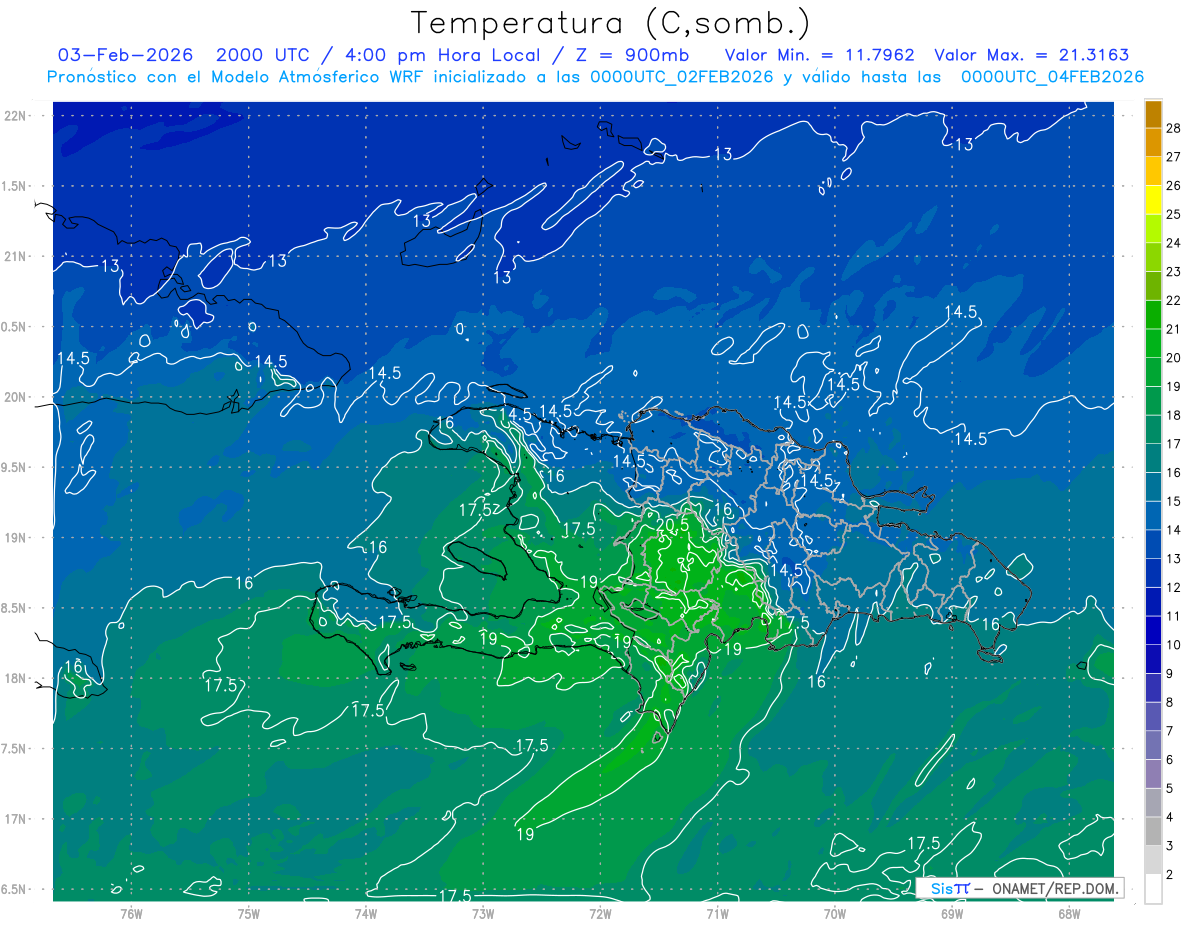
Task: Click the "21" value in the color legend
Action: click(x=1174, y=329)
